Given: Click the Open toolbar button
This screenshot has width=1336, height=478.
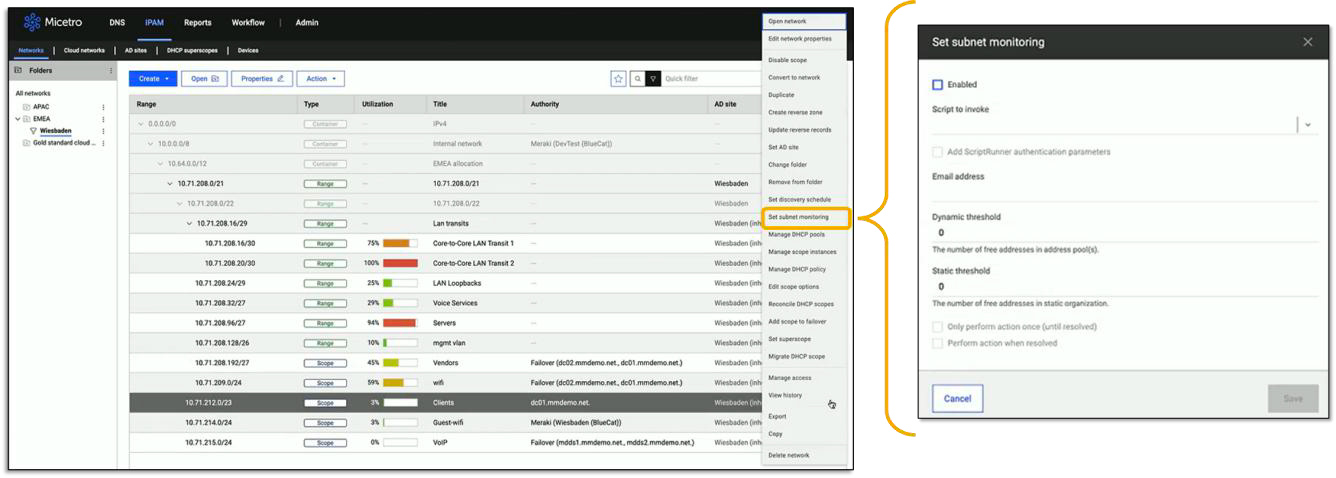Looking at the screenshot, I should click(204, 78).
